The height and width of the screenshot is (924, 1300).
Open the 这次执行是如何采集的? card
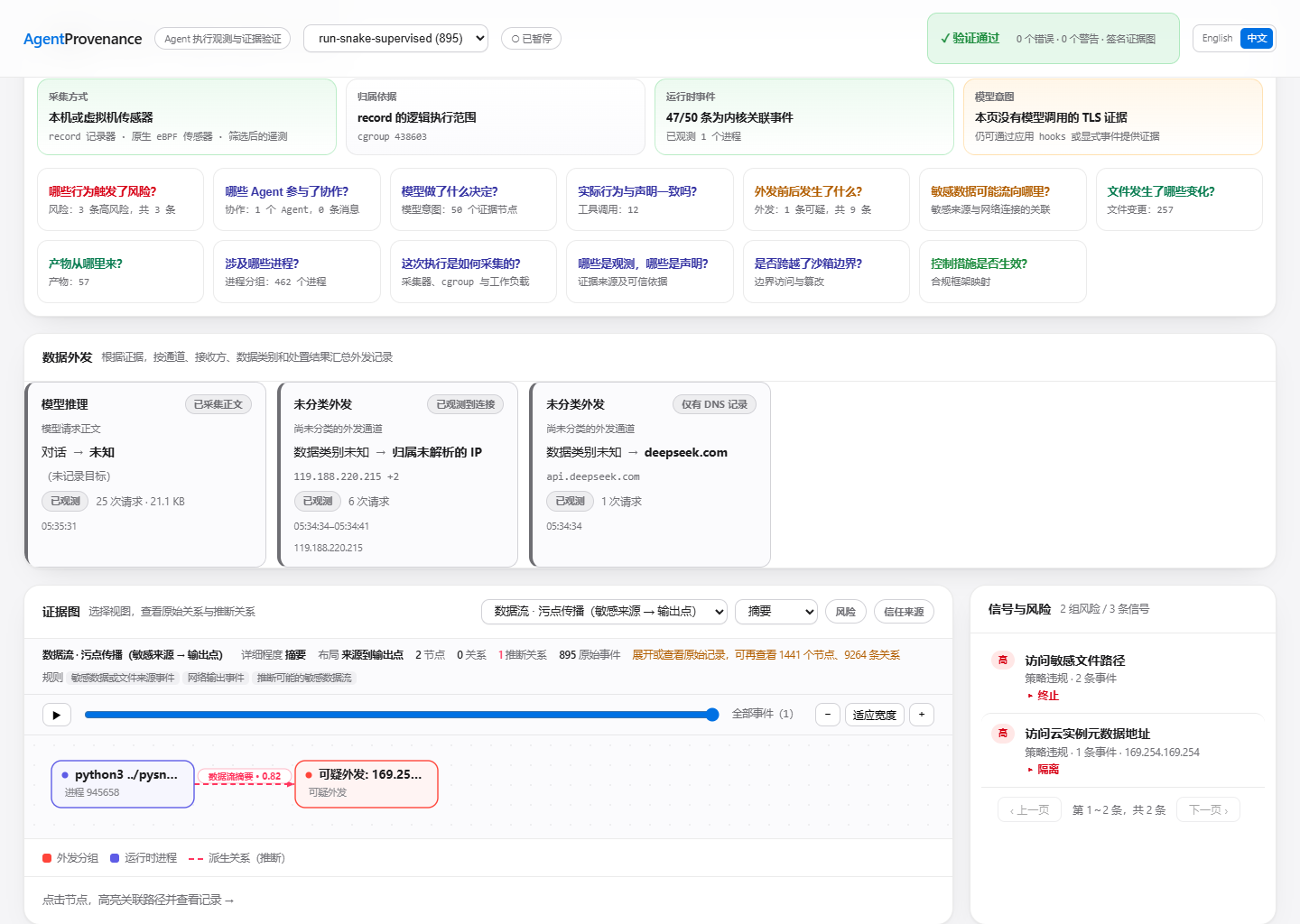[473, 272]
